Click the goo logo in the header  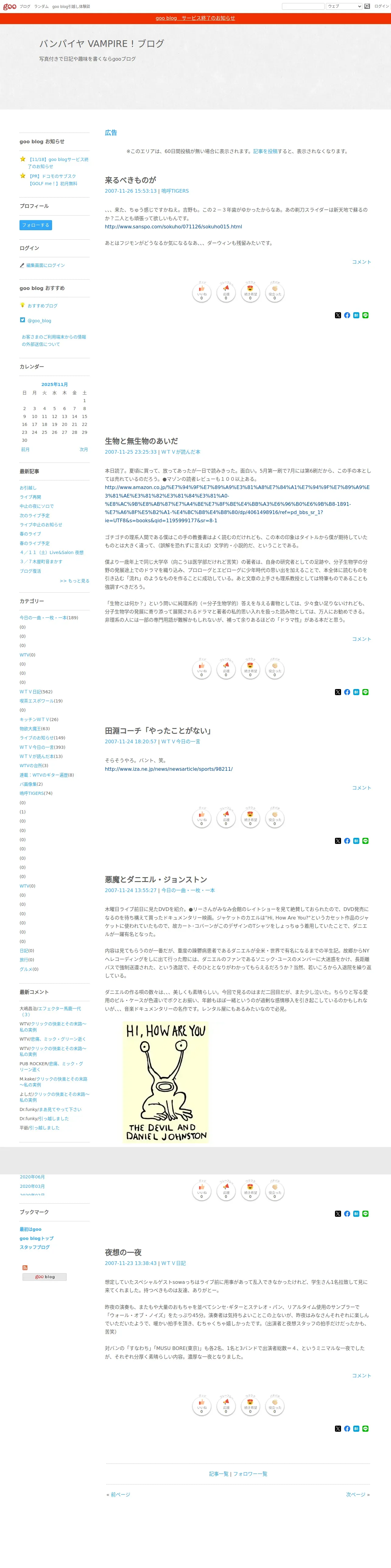[x=10, y=7]
